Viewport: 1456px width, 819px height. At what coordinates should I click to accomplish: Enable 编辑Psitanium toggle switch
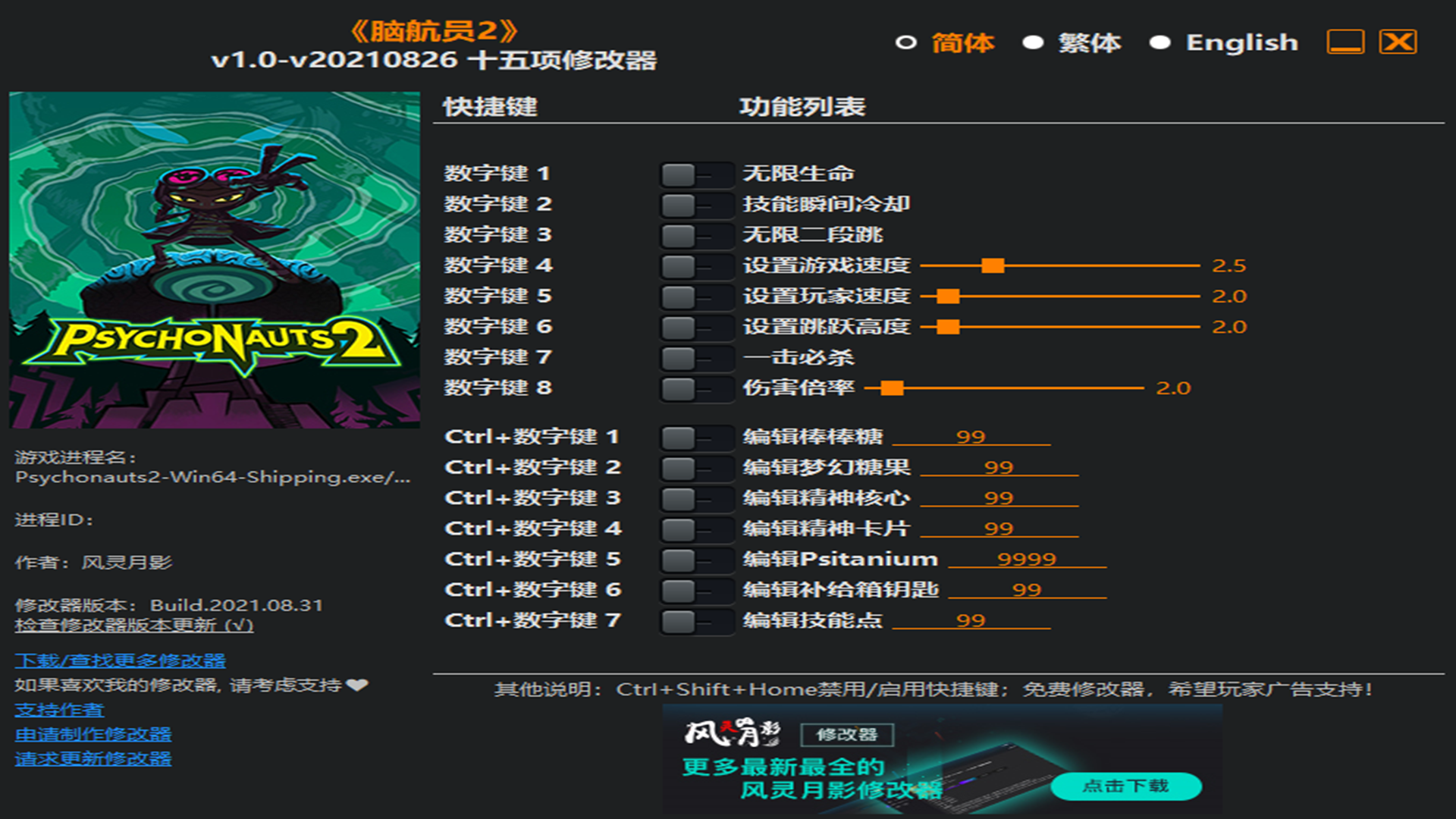click(x=695, y=560)
